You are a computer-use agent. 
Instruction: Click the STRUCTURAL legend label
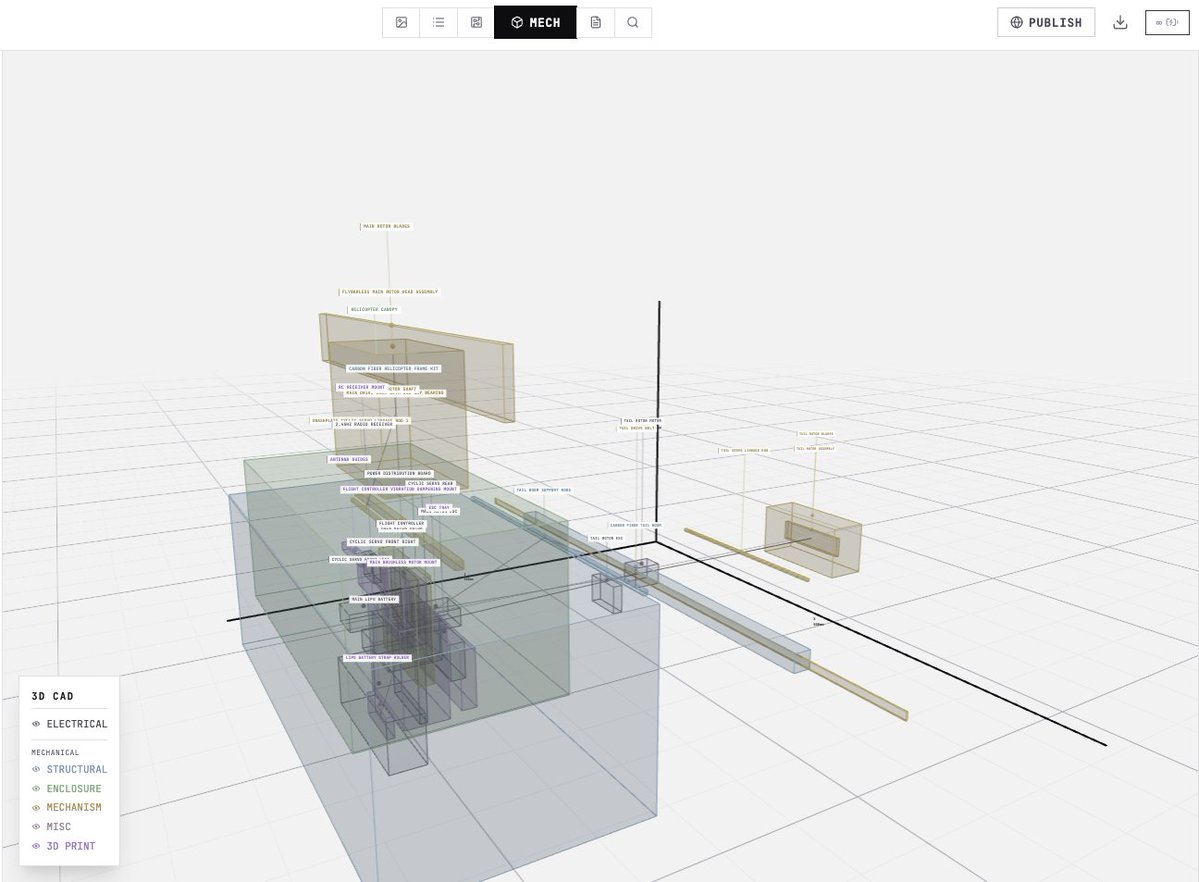77,770
